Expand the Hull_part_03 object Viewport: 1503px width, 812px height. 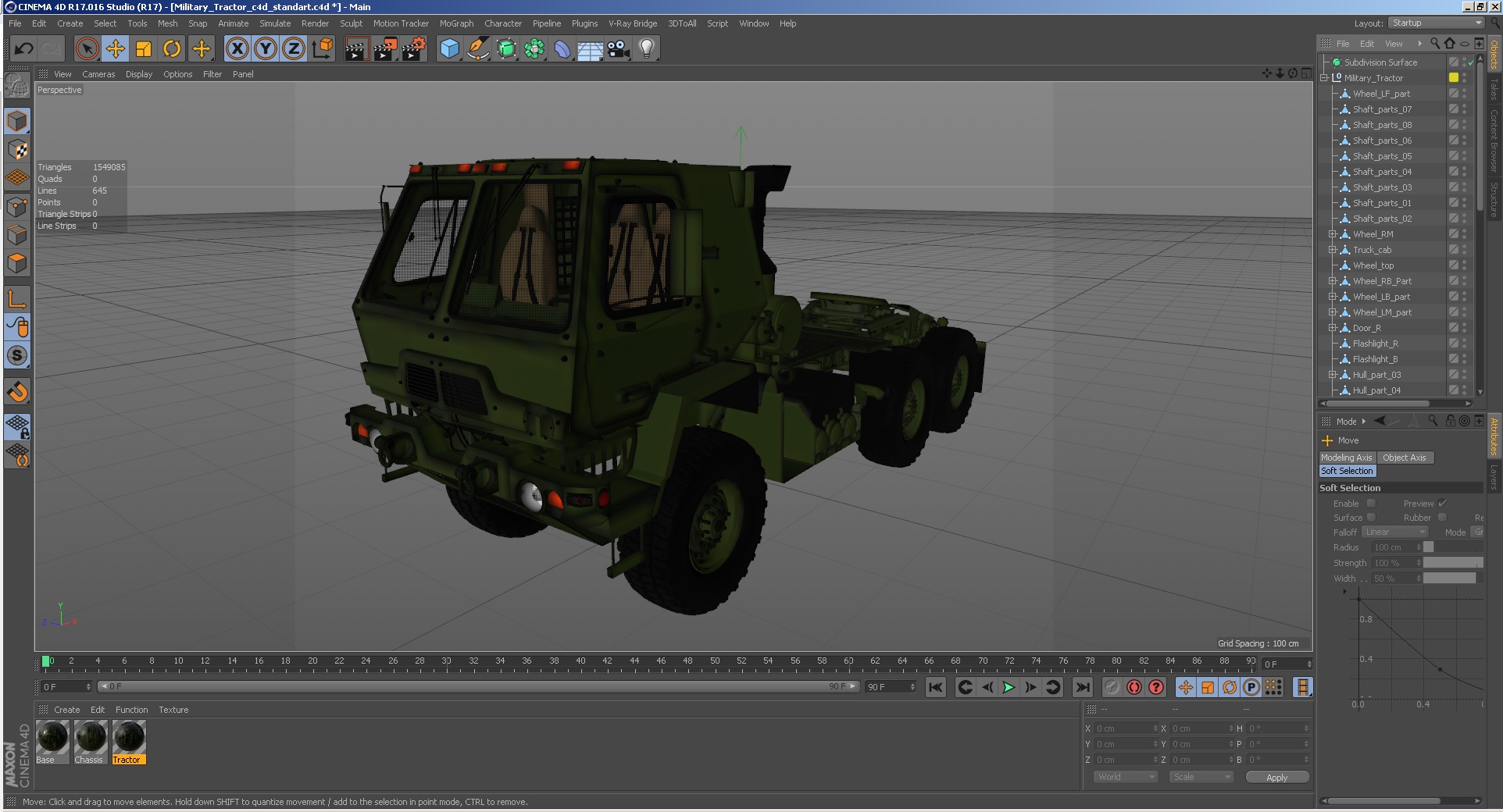[x=1333, y=375]
